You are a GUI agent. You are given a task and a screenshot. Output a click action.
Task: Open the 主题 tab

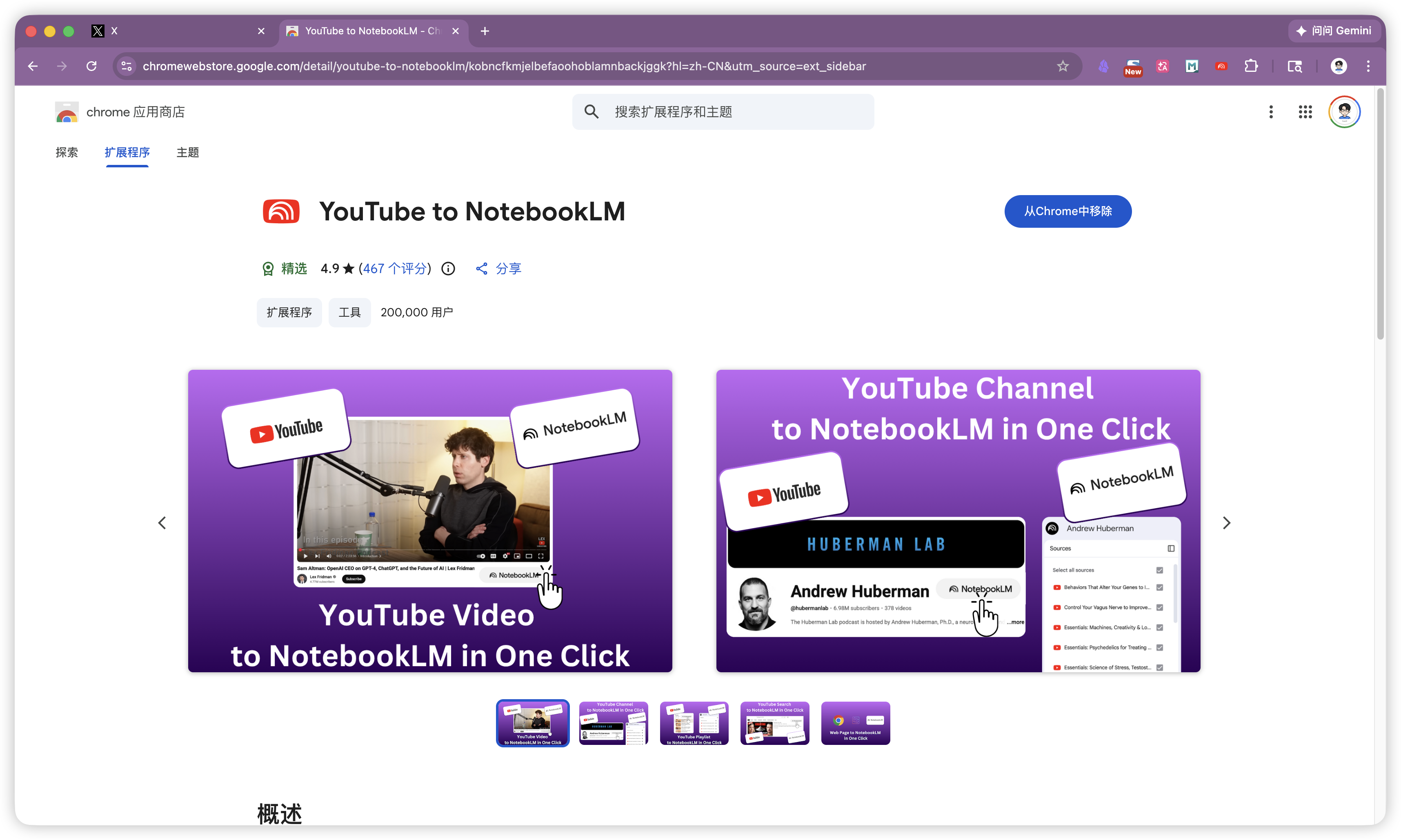pyautogui.click(x=187, y=152)
